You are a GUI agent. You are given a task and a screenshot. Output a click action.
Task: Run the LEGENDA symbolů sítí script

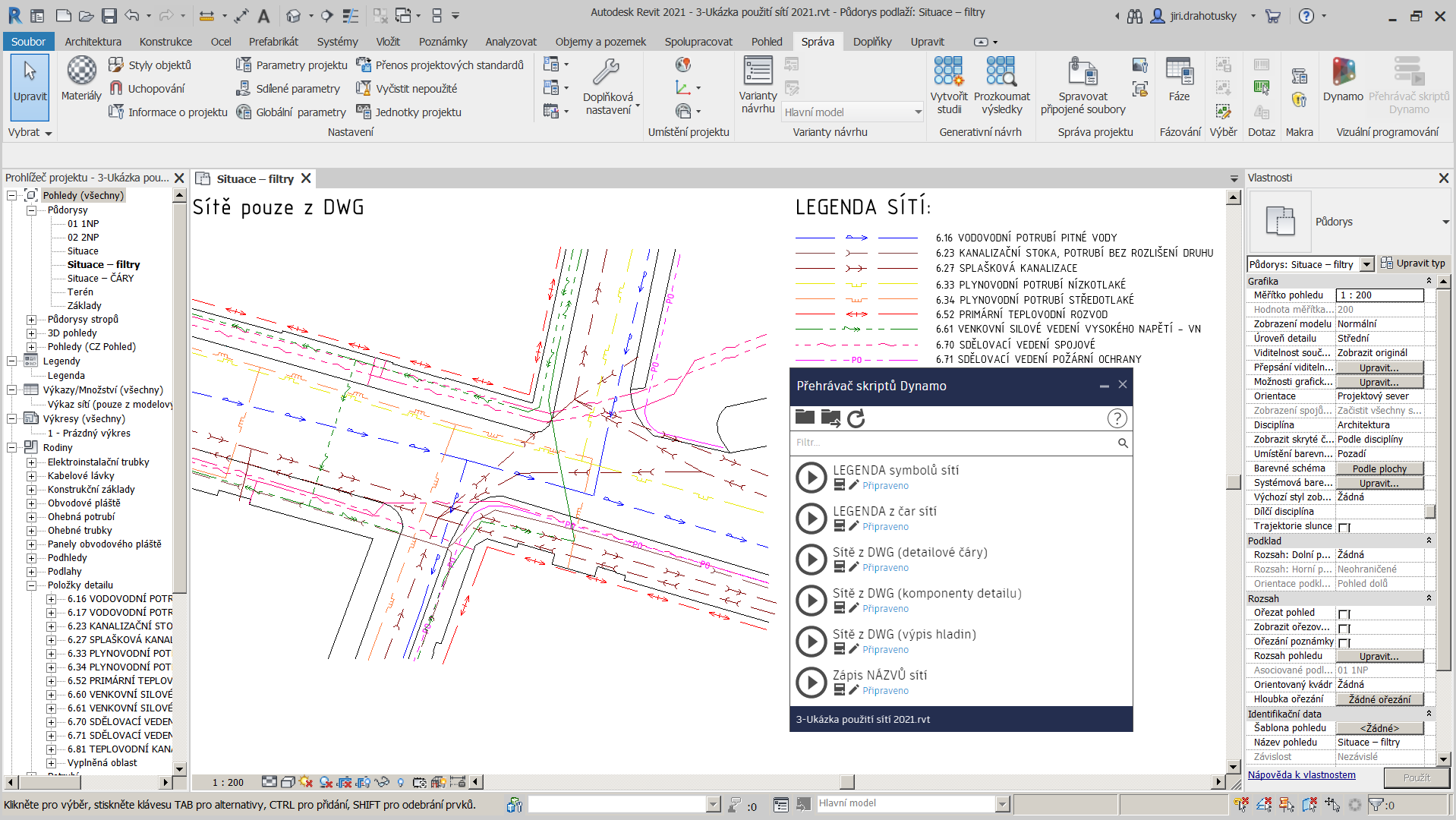pyautogui.click(x=811, y=478)
